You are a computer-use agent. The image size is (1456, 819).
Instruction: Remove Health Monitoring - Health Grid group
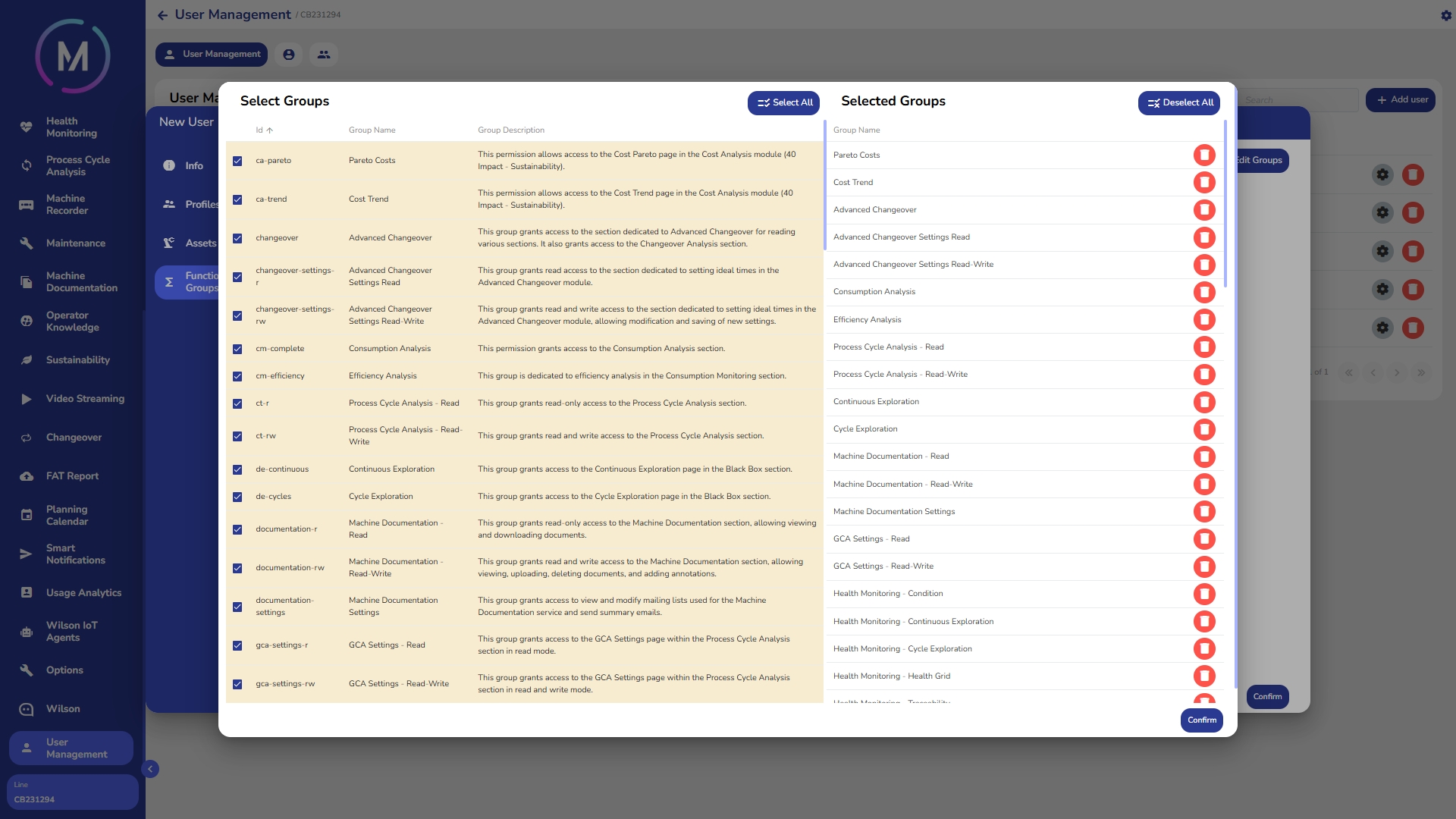[1203, 676]
